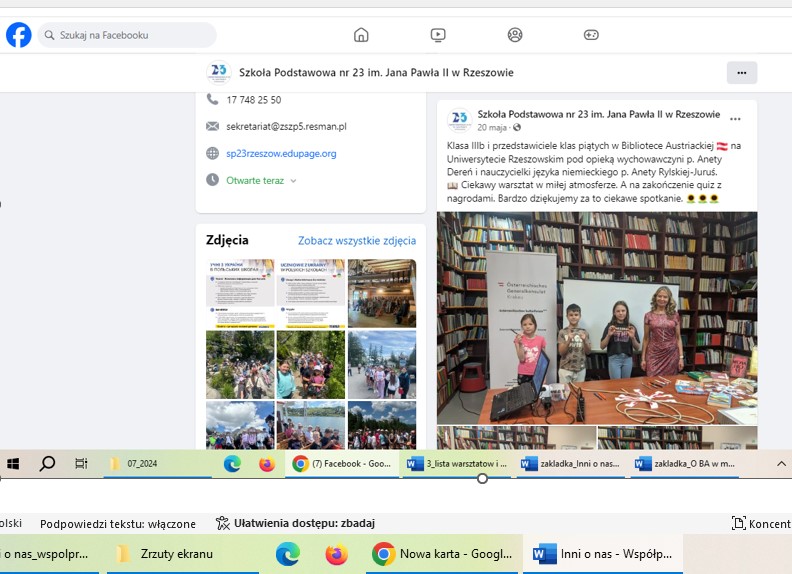
Task: Click the 'Zobacz wszystkie zdjęcia' link
Action: 357,240
